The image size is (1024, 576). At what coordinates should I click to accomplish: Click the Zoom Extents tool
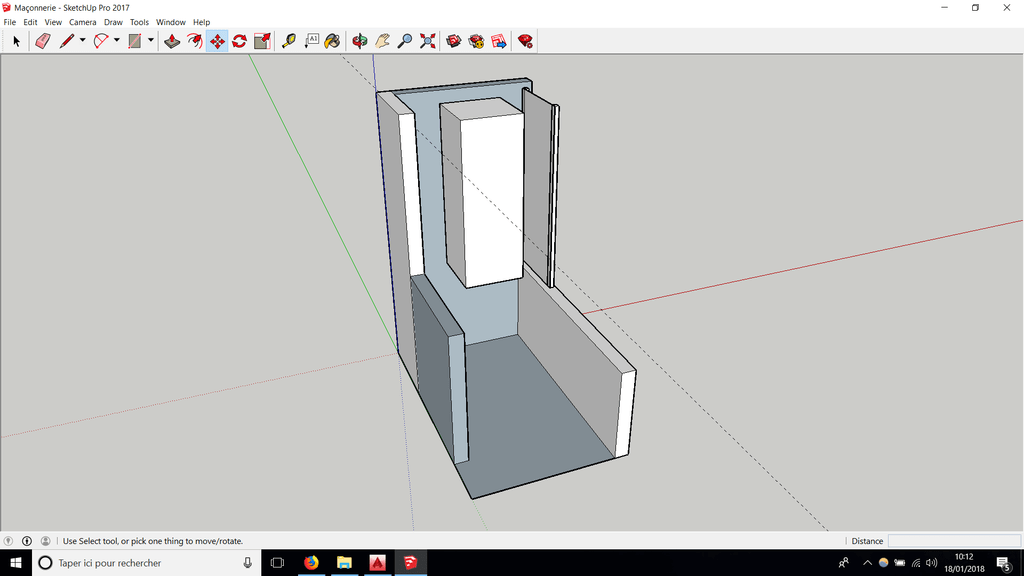click(x=428, y=41)
